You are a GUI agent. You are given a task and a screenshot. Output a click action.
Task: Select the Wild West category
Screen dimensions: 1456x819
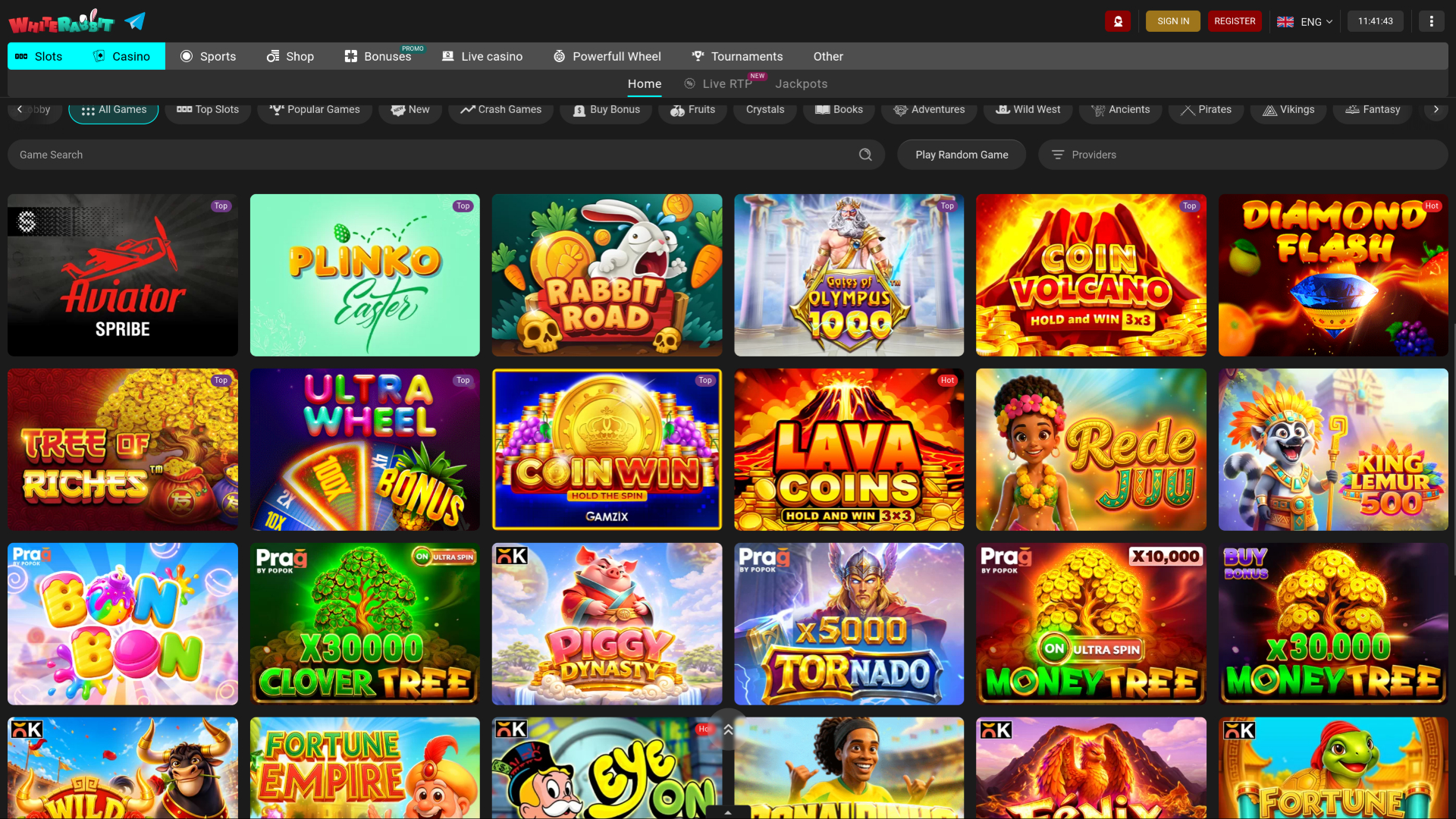(x=1028, y=110)
